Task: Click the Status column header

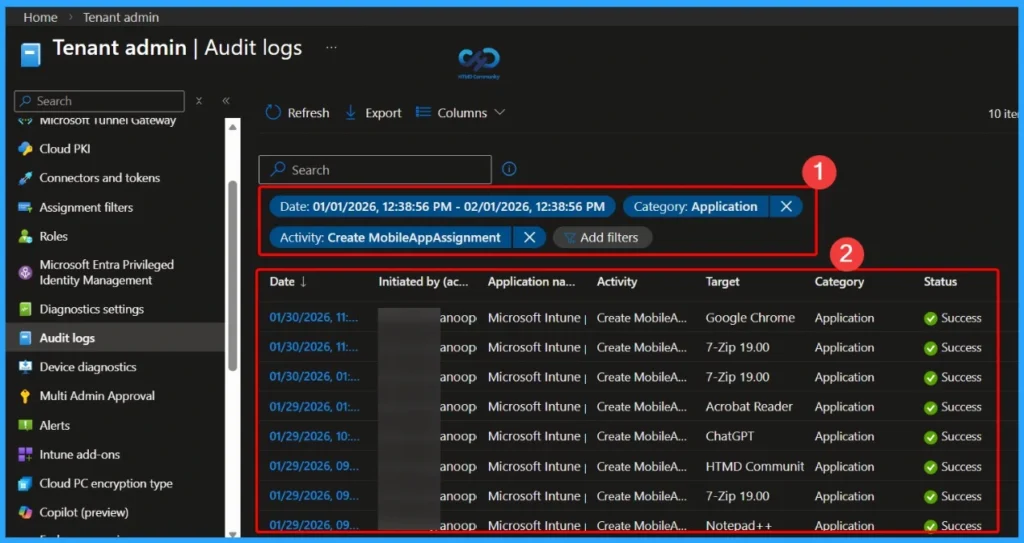Action: (x=940, y=282)
